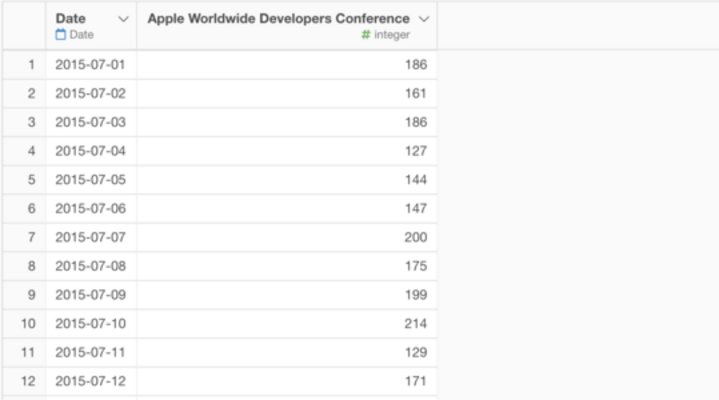The width and height of the screenshot is (719, 400).
Task: Open the Date column dropdown chevron
Action: (x=123, y=19)
